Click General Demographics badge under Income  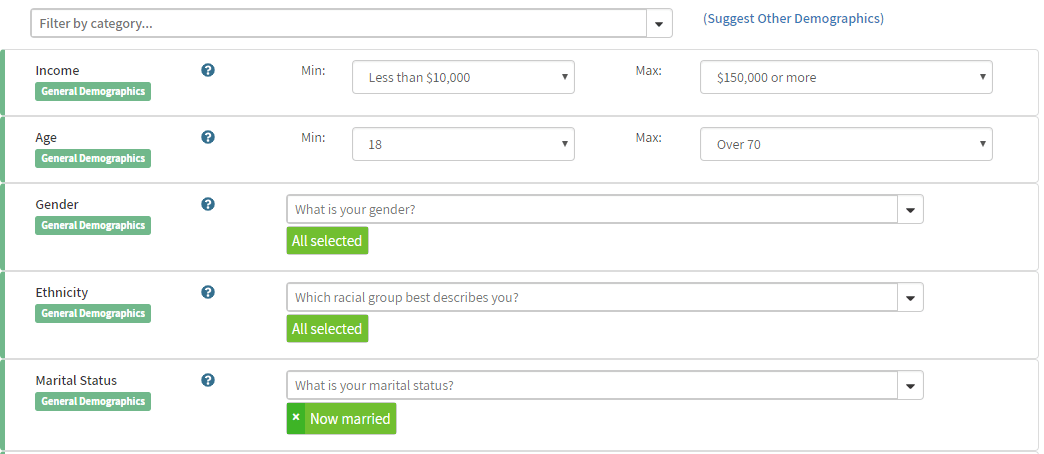click(x=93, y=91)
